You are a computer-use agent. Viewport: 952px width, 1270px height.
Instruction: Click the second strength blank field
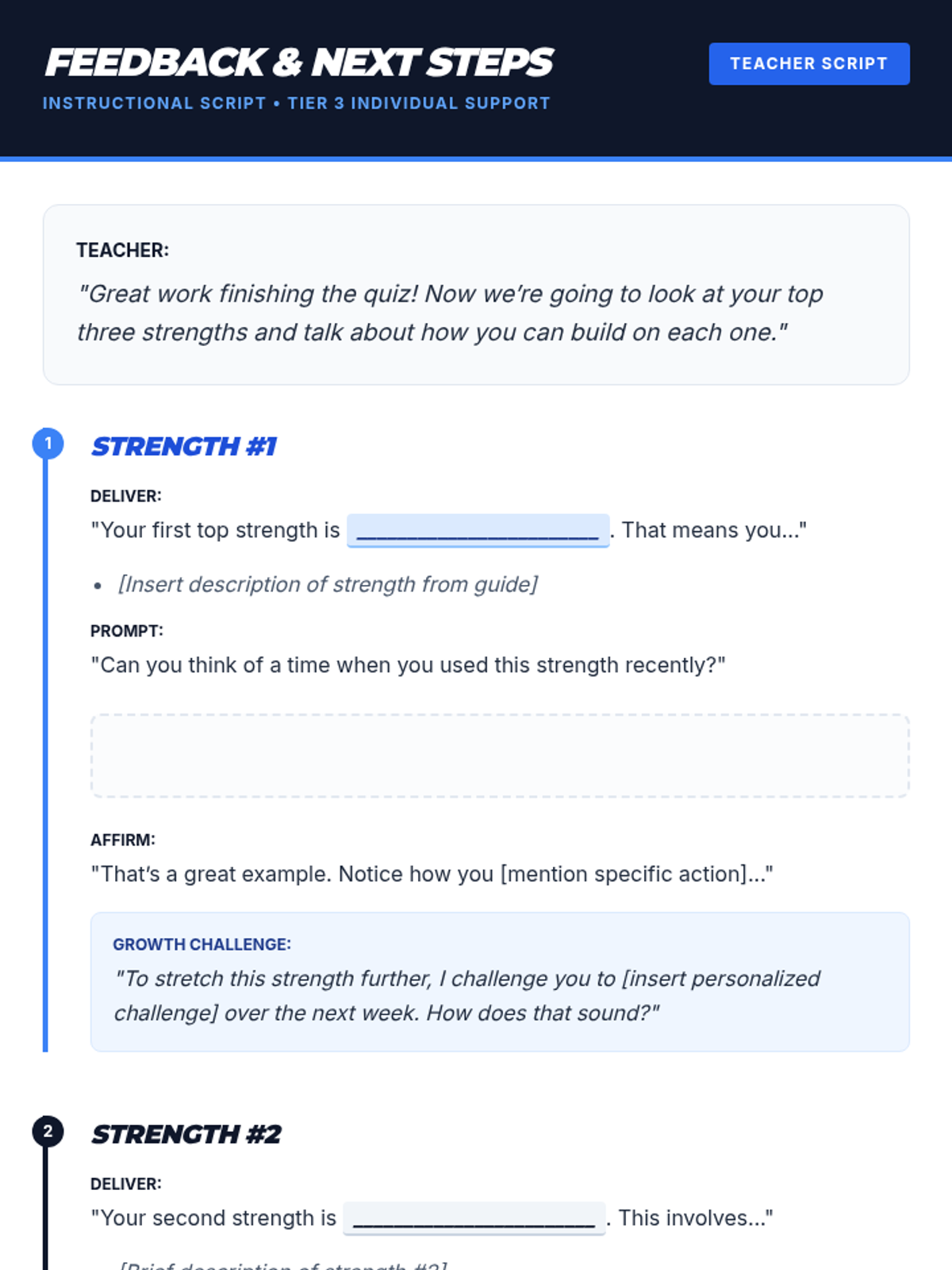click(x=474, y=1218)
